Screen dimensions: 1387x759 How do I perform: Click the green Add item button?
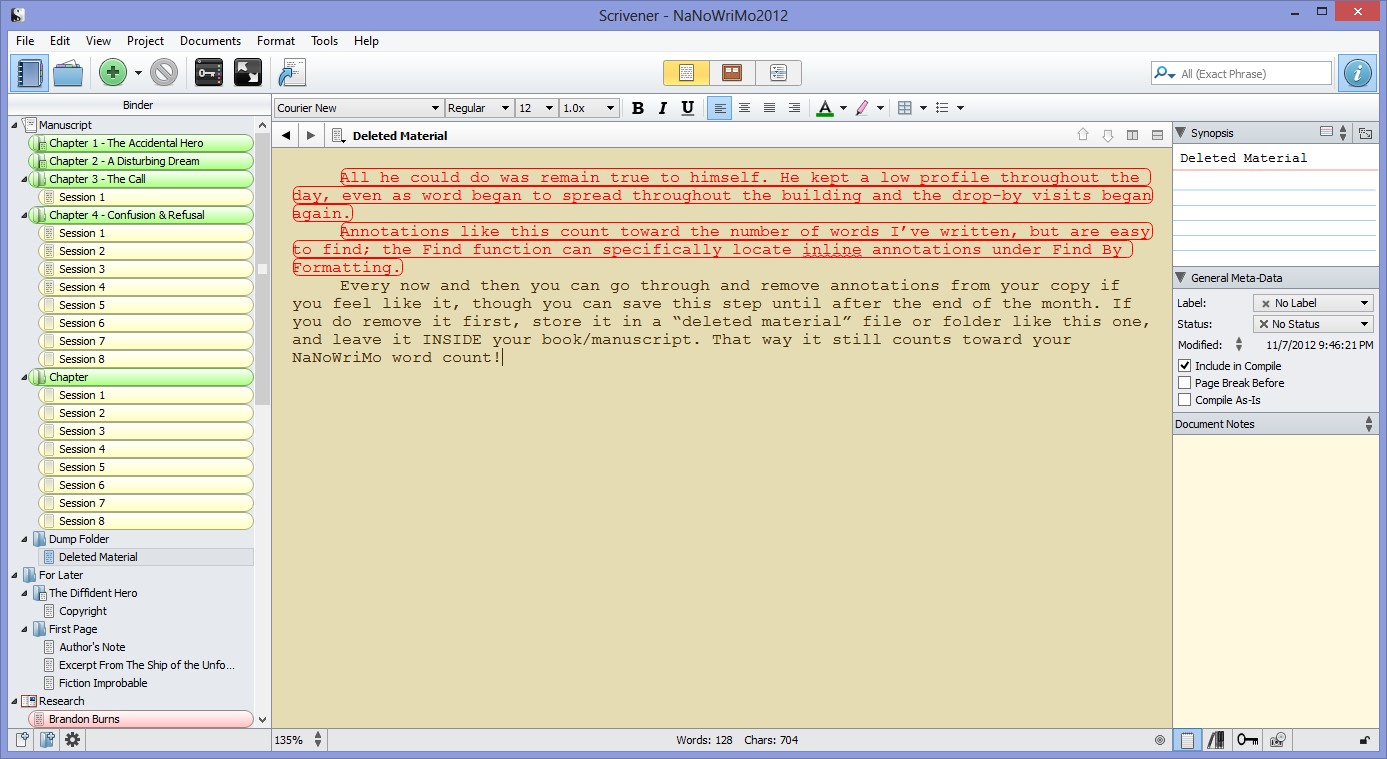113,73
